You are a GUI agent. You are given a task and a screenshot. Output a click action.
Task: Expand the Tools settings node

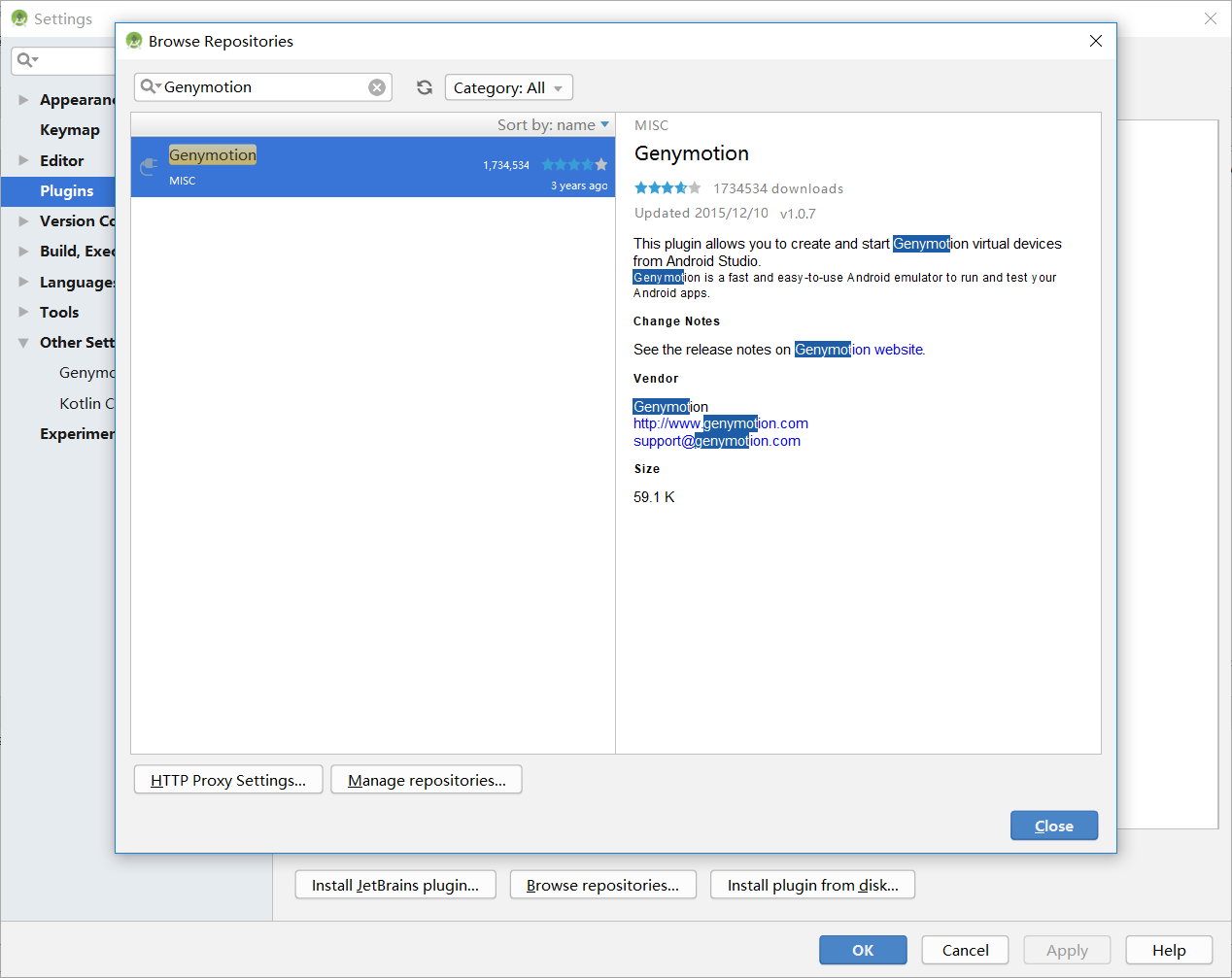[23, 312]
